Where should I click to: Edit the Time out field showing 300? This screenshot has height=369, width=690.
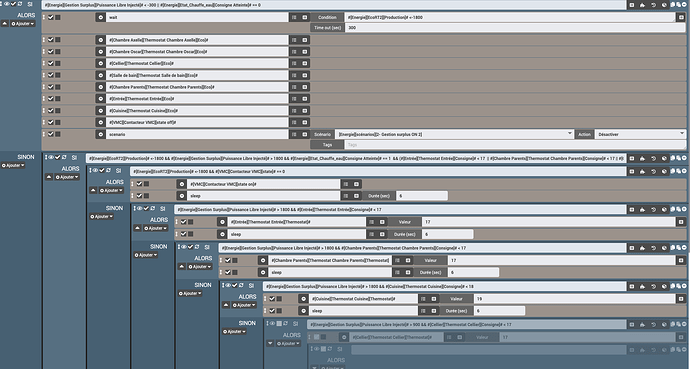point(515,27)
